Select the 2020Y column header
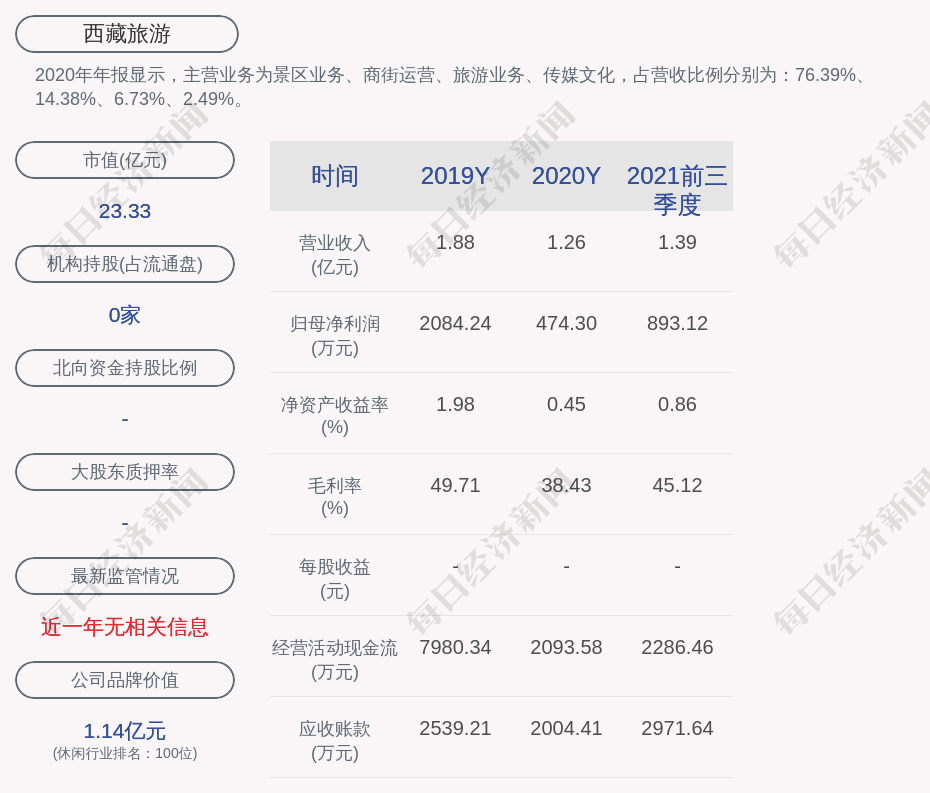This screenshot has height=793, width=930. [566, 176]
